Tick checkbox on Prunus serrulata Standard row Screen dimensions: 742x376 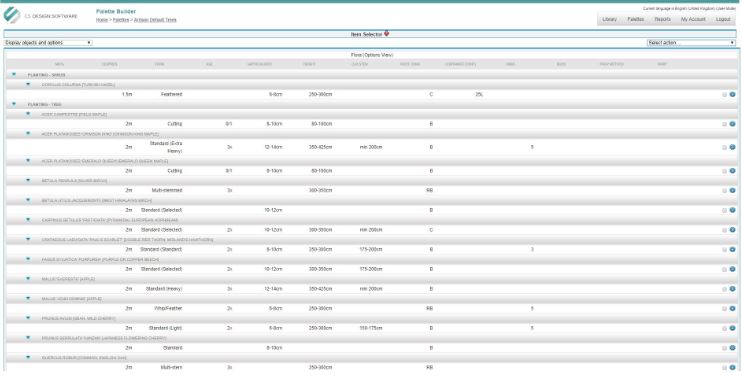pyautogui.click(x=724, y=348)
